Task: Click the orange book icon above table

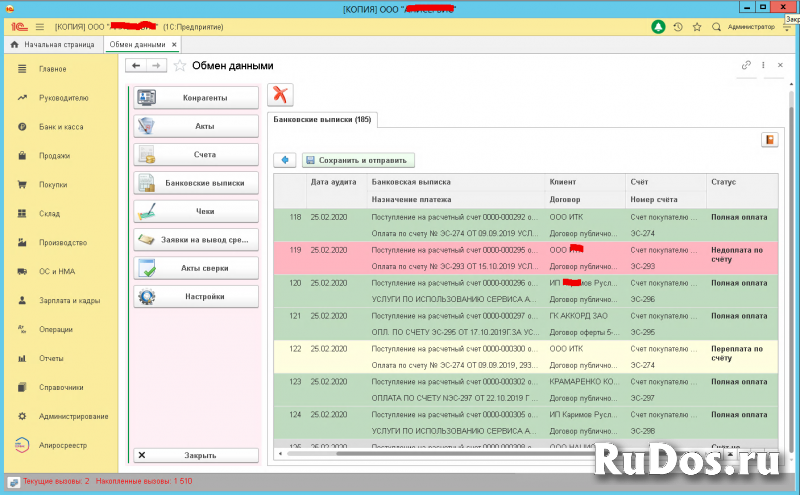Action: 769,140
